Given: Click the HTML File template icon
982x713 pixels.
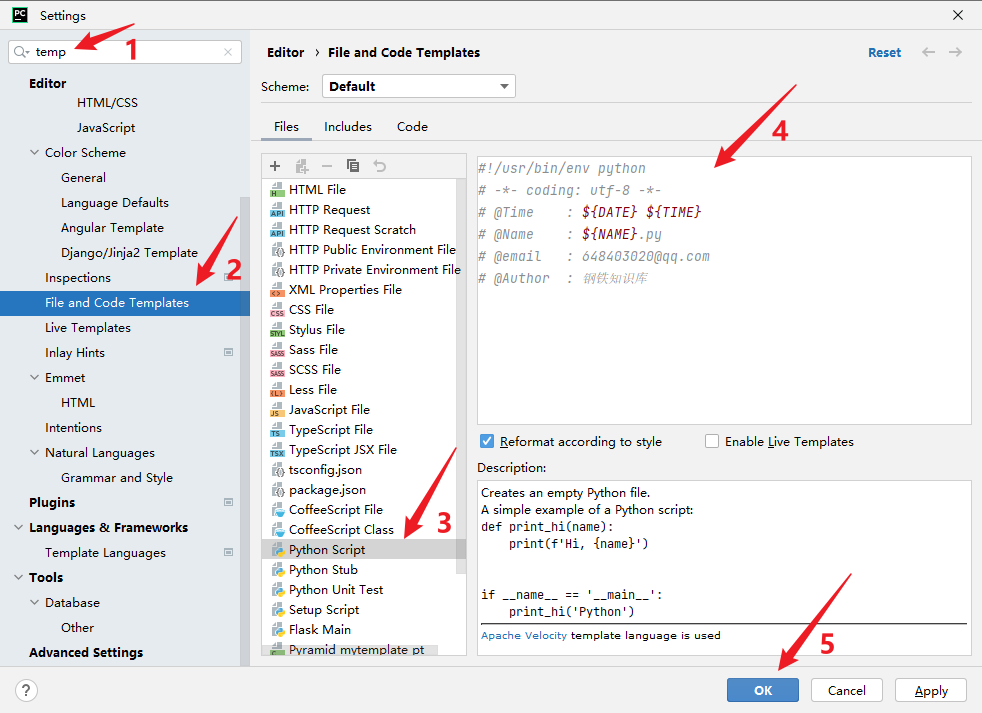Looking at the screenshot, I should coord(277,189).
